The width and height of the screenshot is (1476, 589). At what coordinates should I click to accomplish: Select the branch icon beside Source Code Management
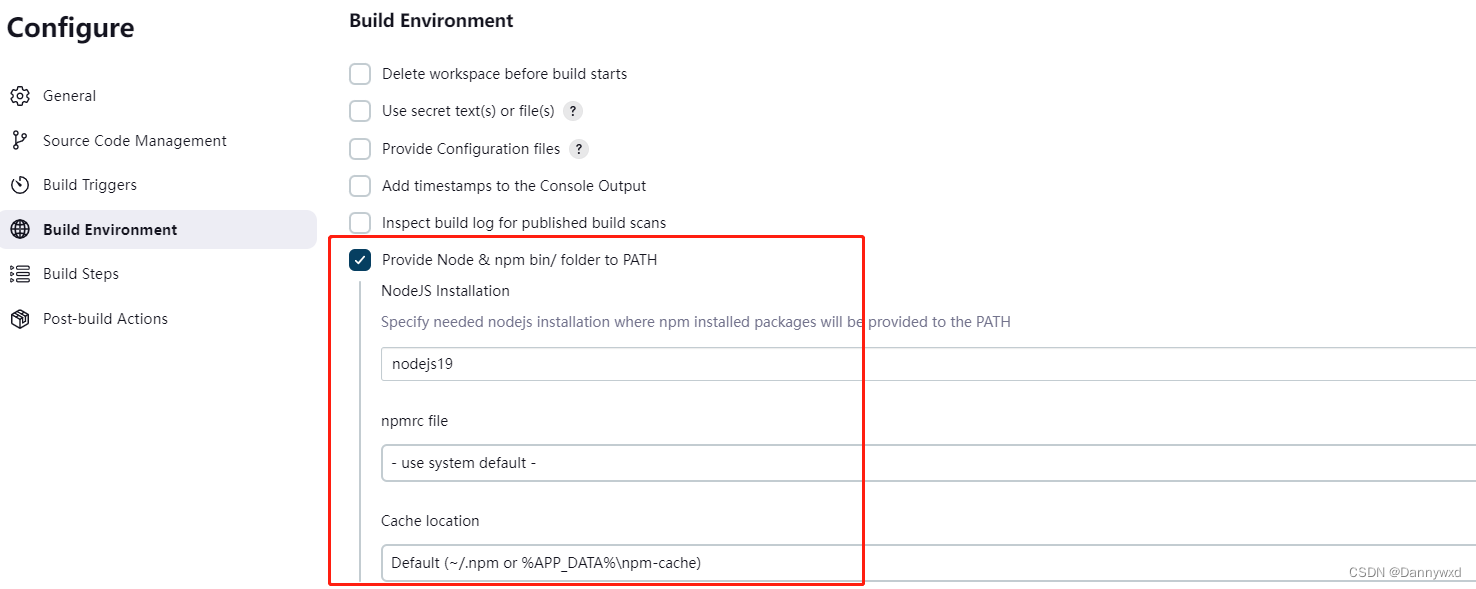[x=18, y=140]
